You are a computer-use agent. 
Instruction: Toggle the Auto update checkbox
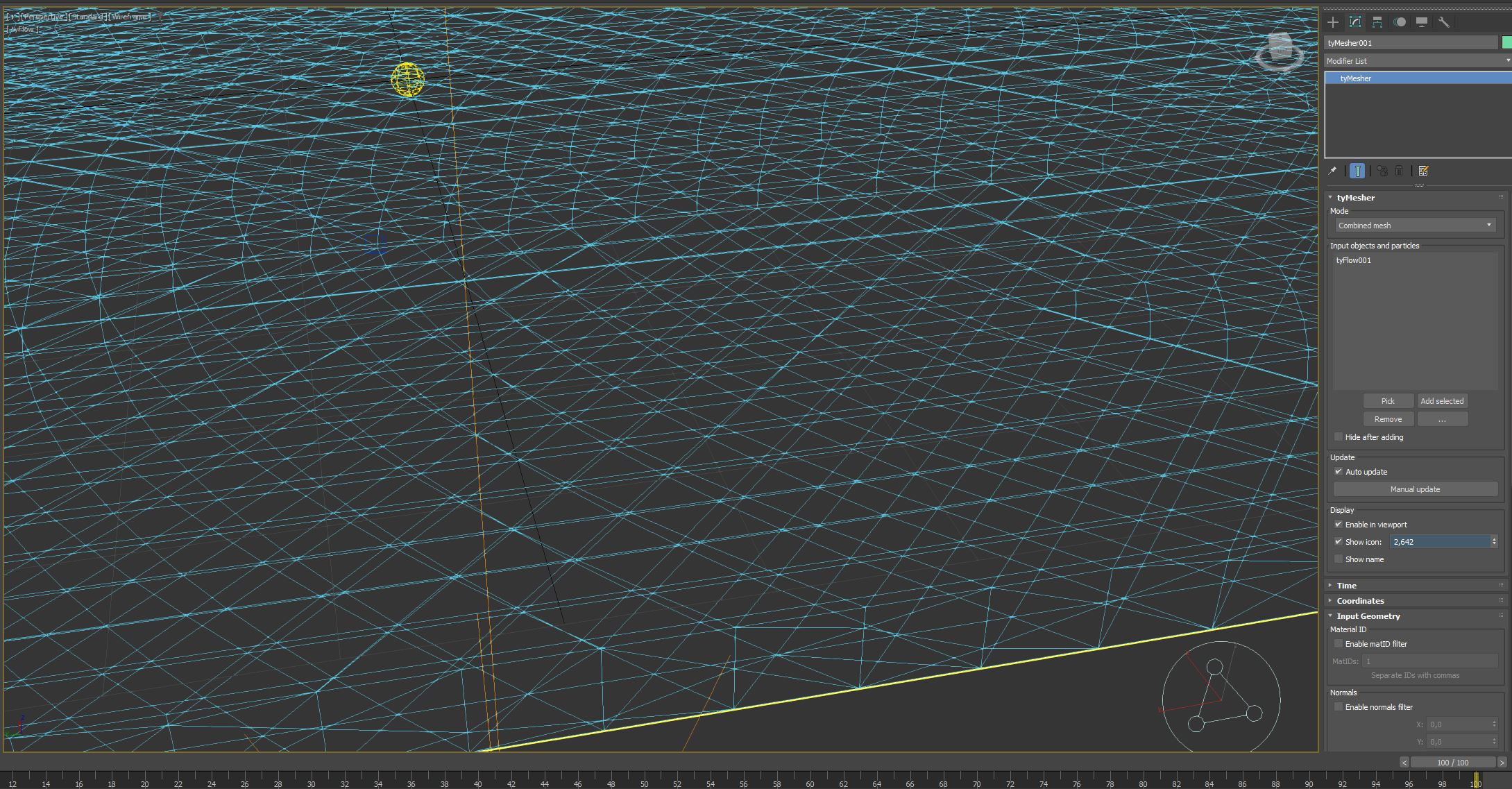click(1339, 472)
